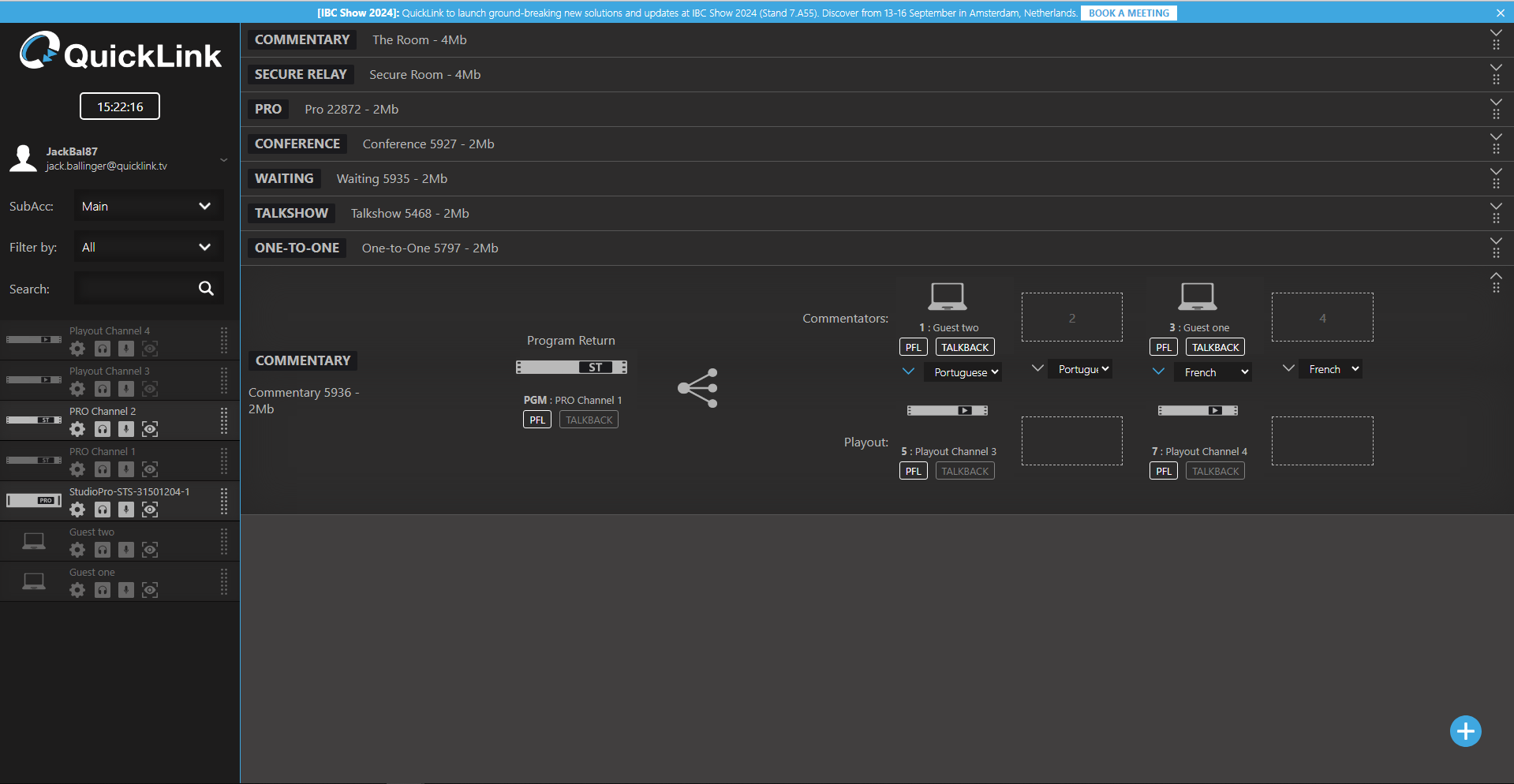The image size is (1514, 784).
Task: Click the PRO device icon beside StudioPro-STS-31501204-1
Action: (34, 500)
